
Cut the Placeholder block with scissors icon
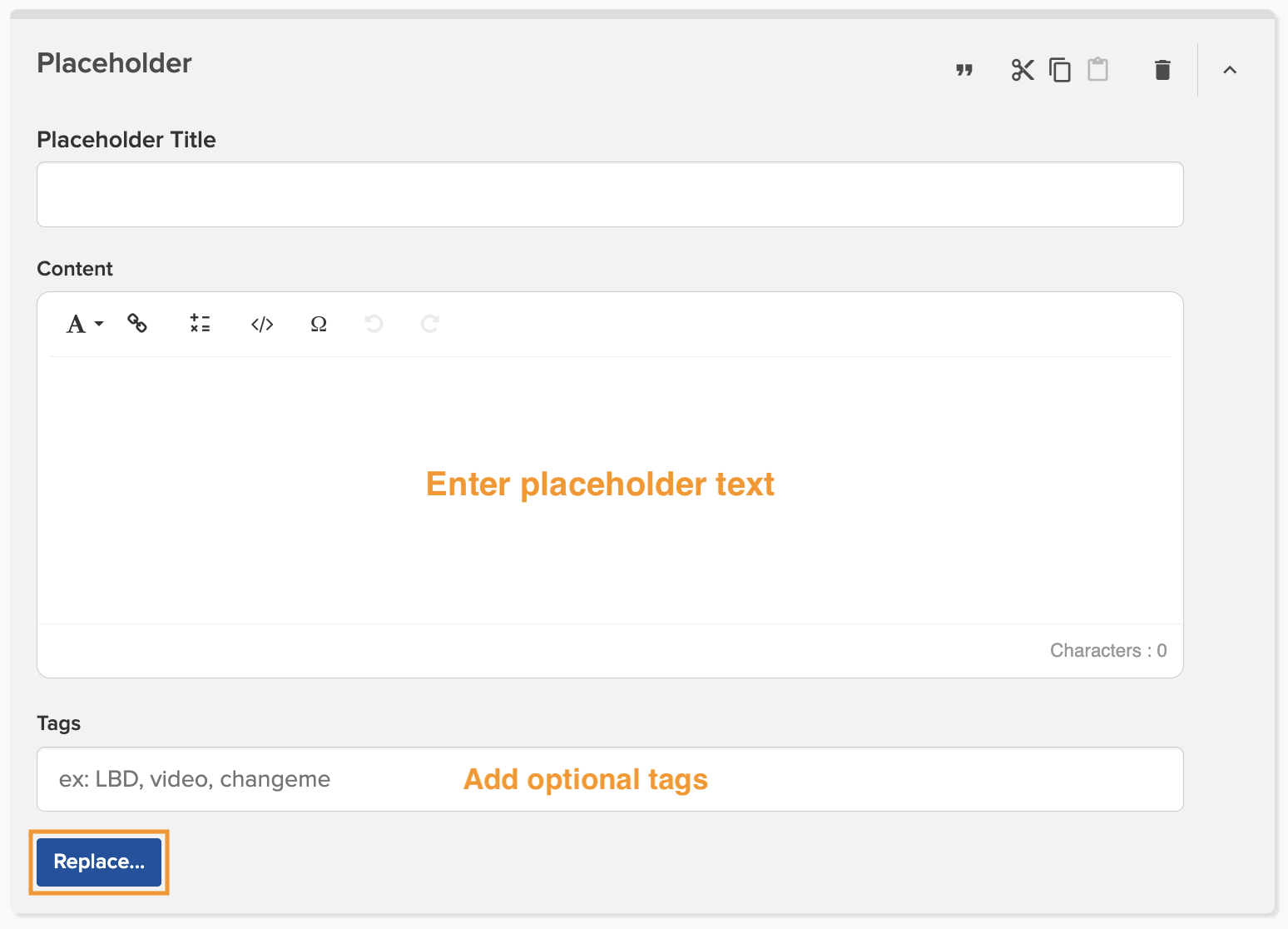click(1023, 70)
